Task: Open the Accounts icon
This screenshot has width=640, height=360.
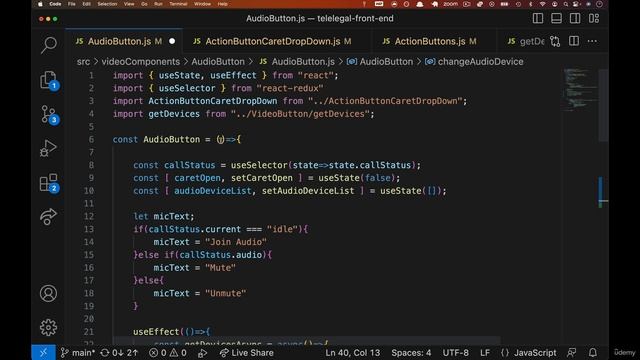Action: click(x=48, y=293)
